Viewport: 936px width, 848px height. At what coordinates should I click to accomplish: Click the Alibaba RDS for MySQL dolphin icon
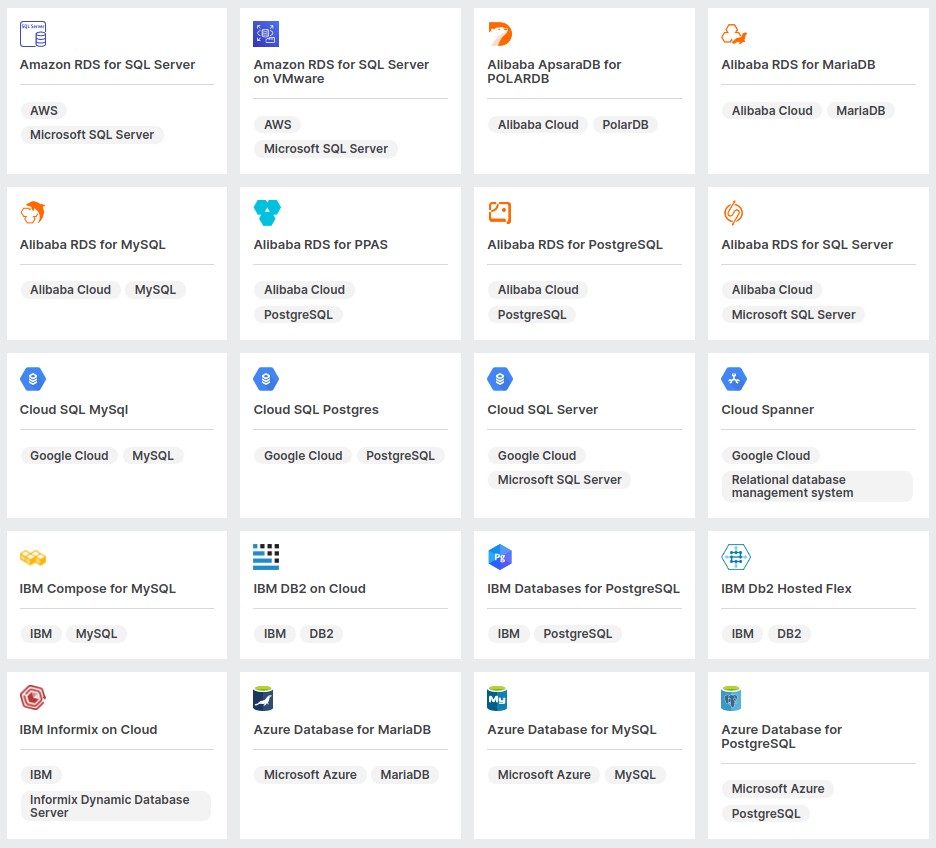(33, 213)
